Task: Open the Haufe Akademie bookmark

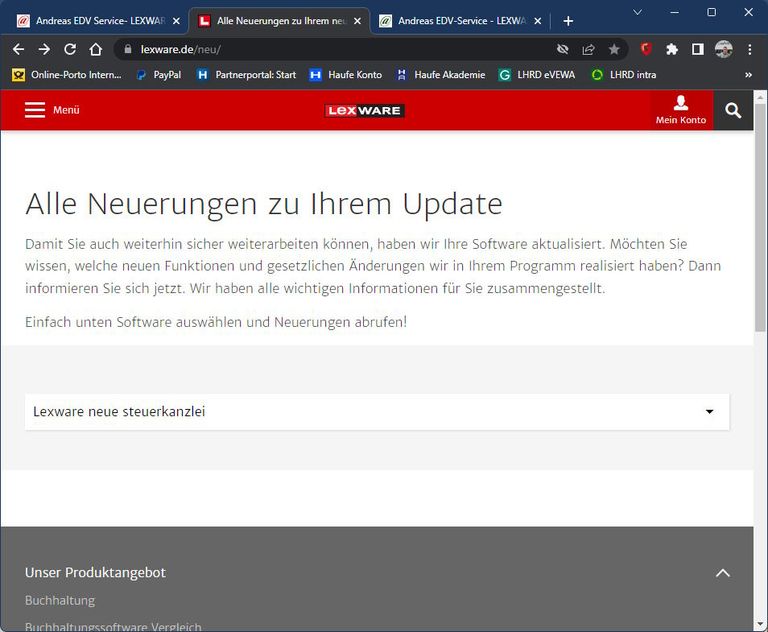Action: 441,74
